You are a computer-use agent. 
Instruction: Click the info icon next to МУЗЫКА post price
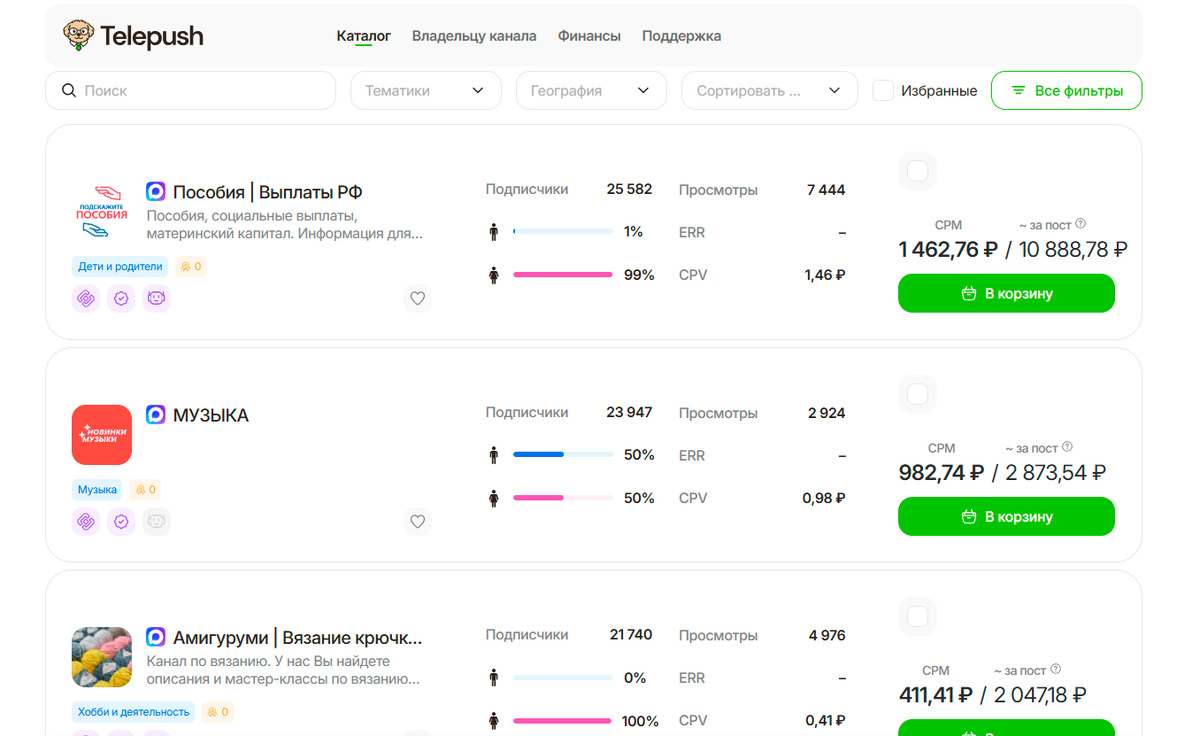[1067, 447]
